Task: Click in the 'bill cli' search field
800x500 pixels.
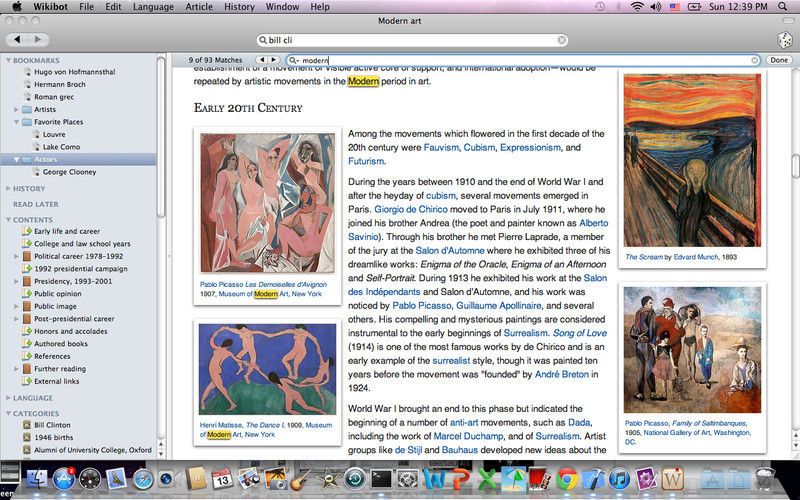Action: click(x=412, y=40)
